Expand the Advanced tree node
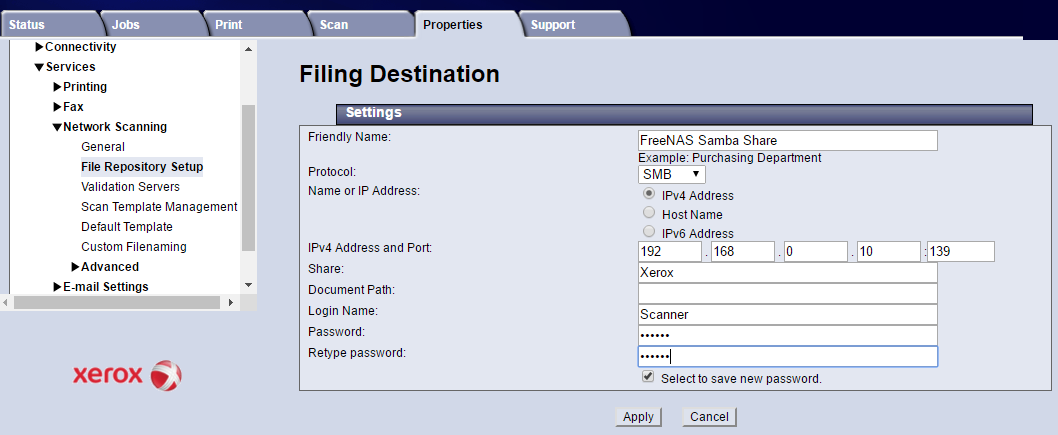 pos(76,267)
